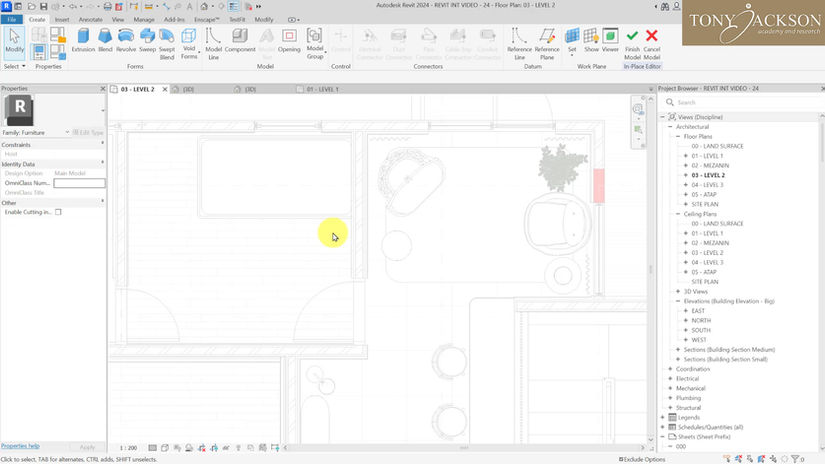Open the default 3D view house icon
Viewport: 825px width, 464px height.
pos(204,6)
